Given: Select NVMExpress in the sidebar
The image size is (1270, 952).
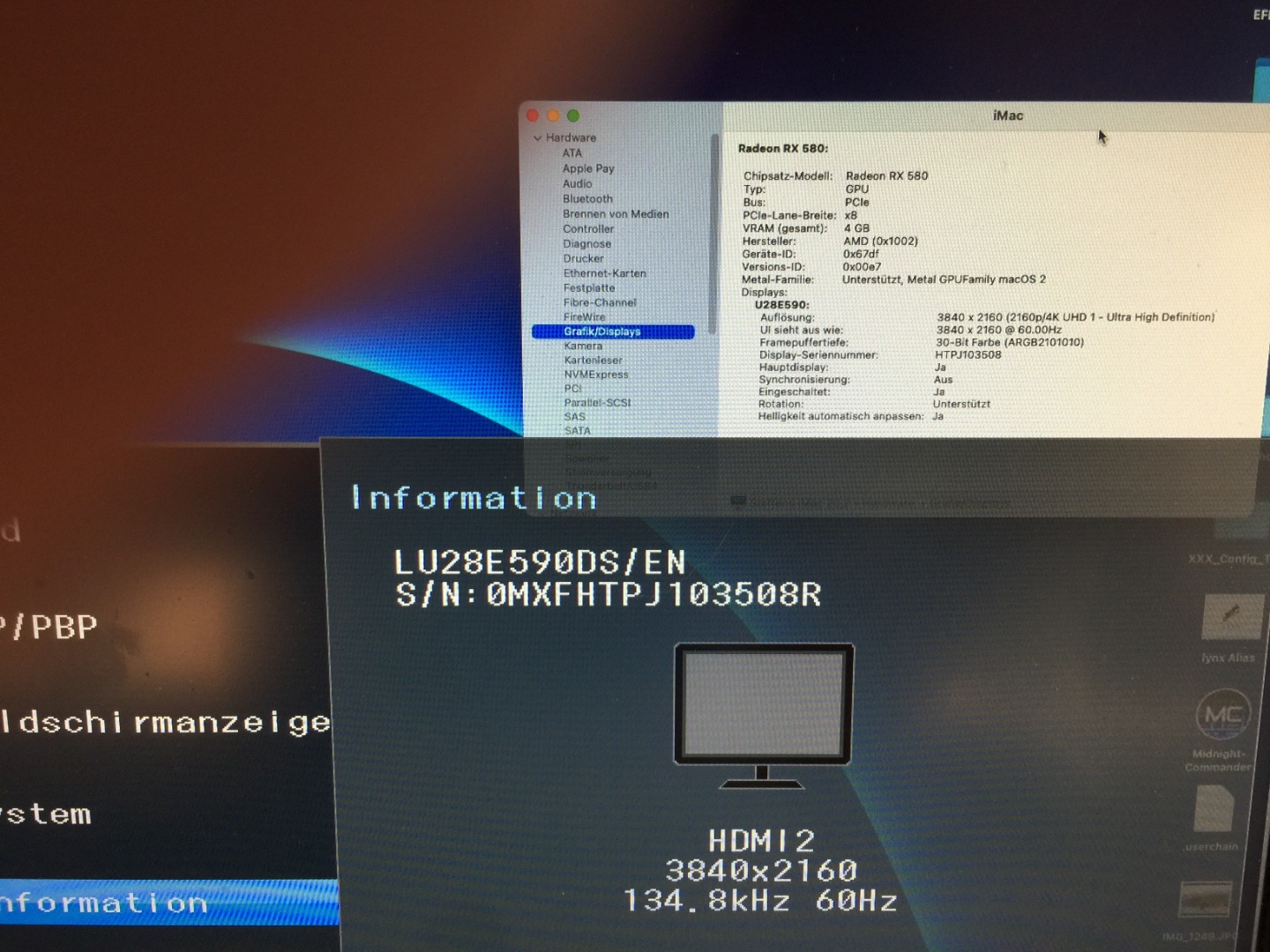Looking at the screenshot, I should point(596,375).
